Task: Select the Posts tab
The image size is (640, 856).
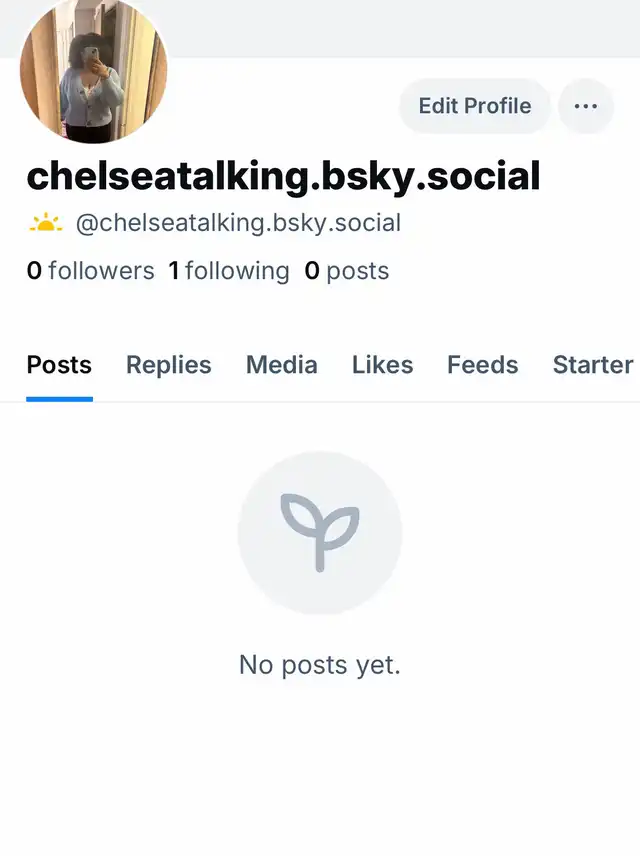Action: pyautogui.click(x=59, y=365)
